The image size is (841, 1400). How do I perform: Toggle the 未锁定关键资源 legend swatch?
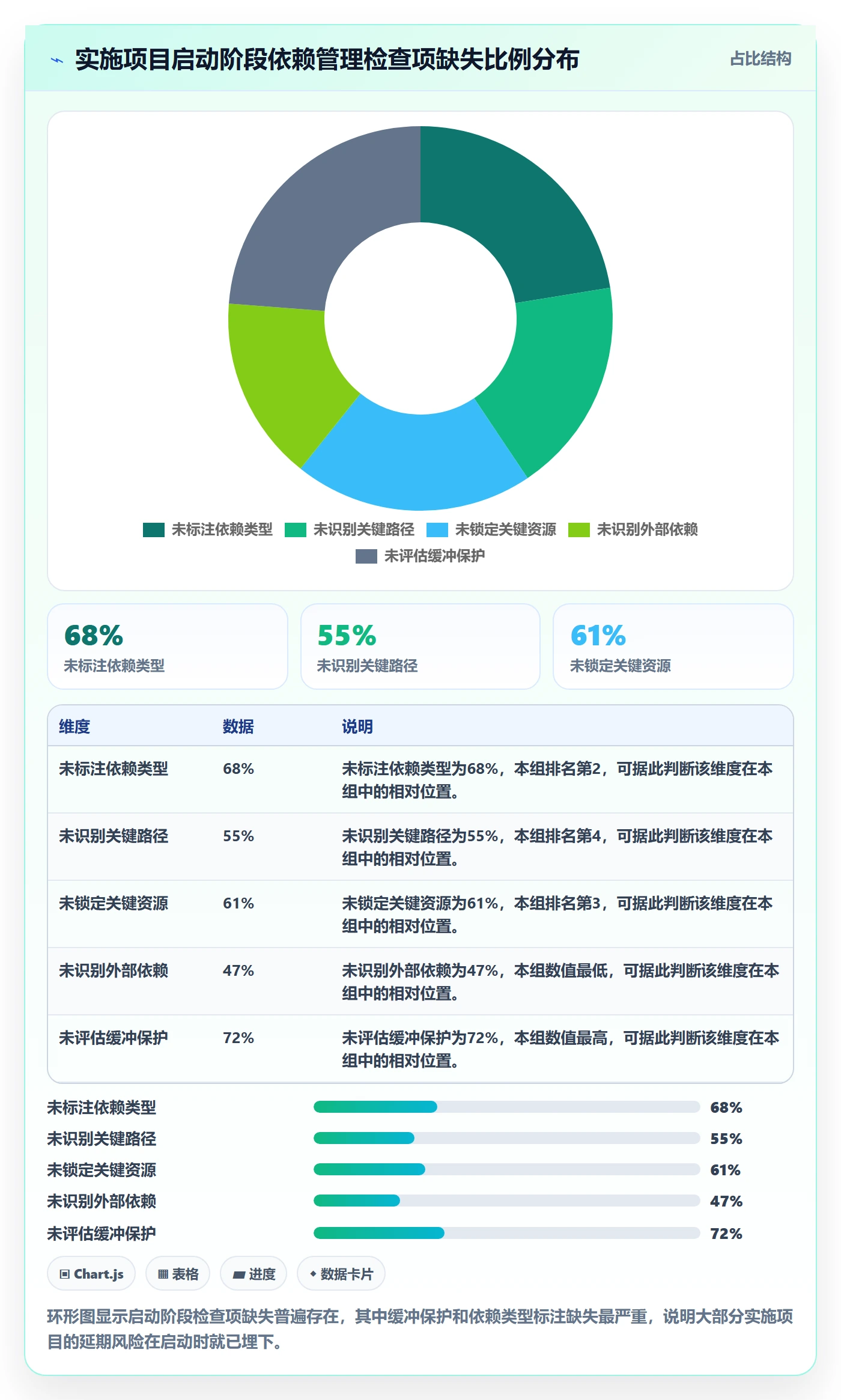[437, 530]
